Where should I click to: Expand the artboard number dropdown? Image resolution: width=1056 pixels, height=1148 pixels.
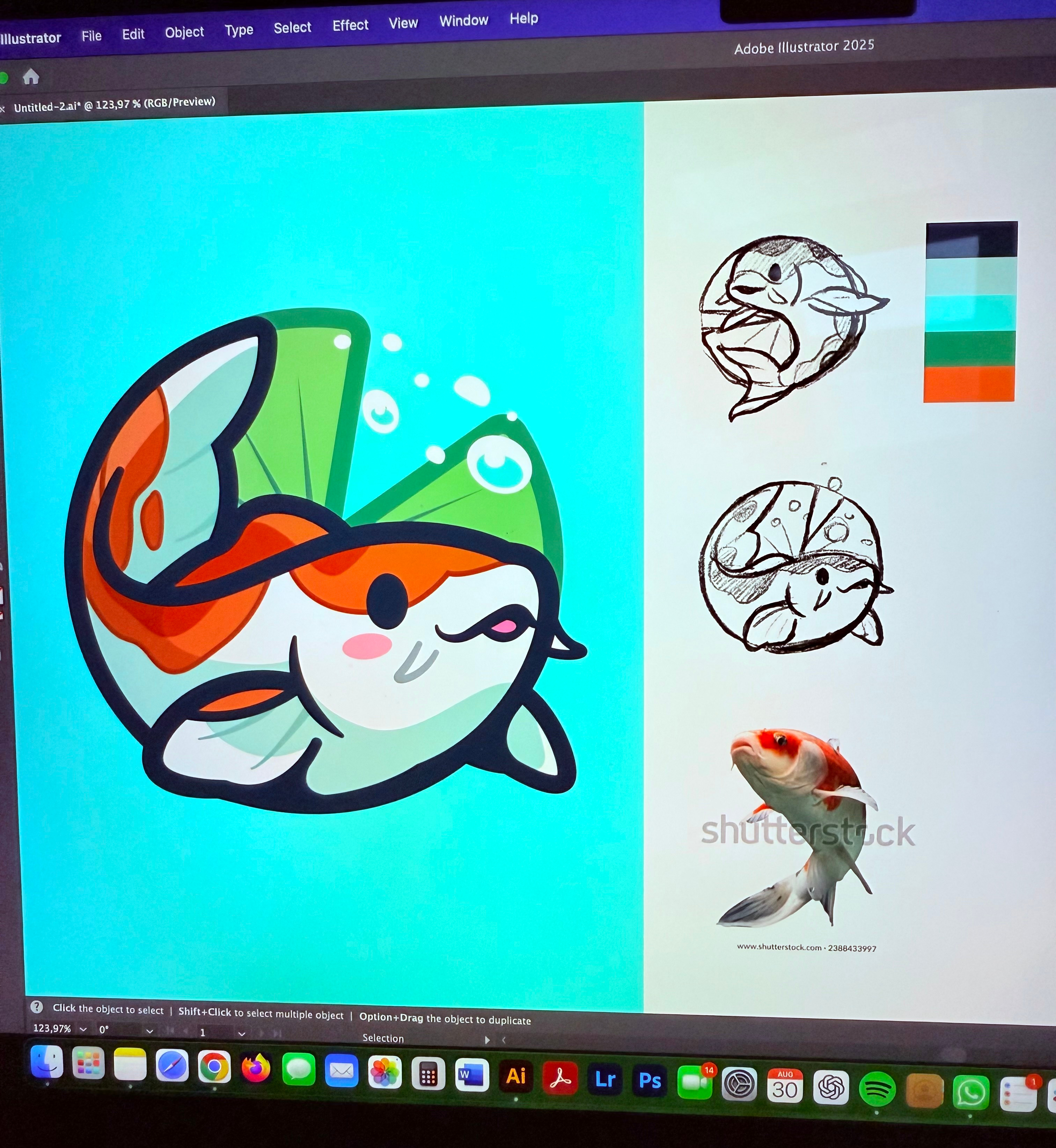[242, 1033]
